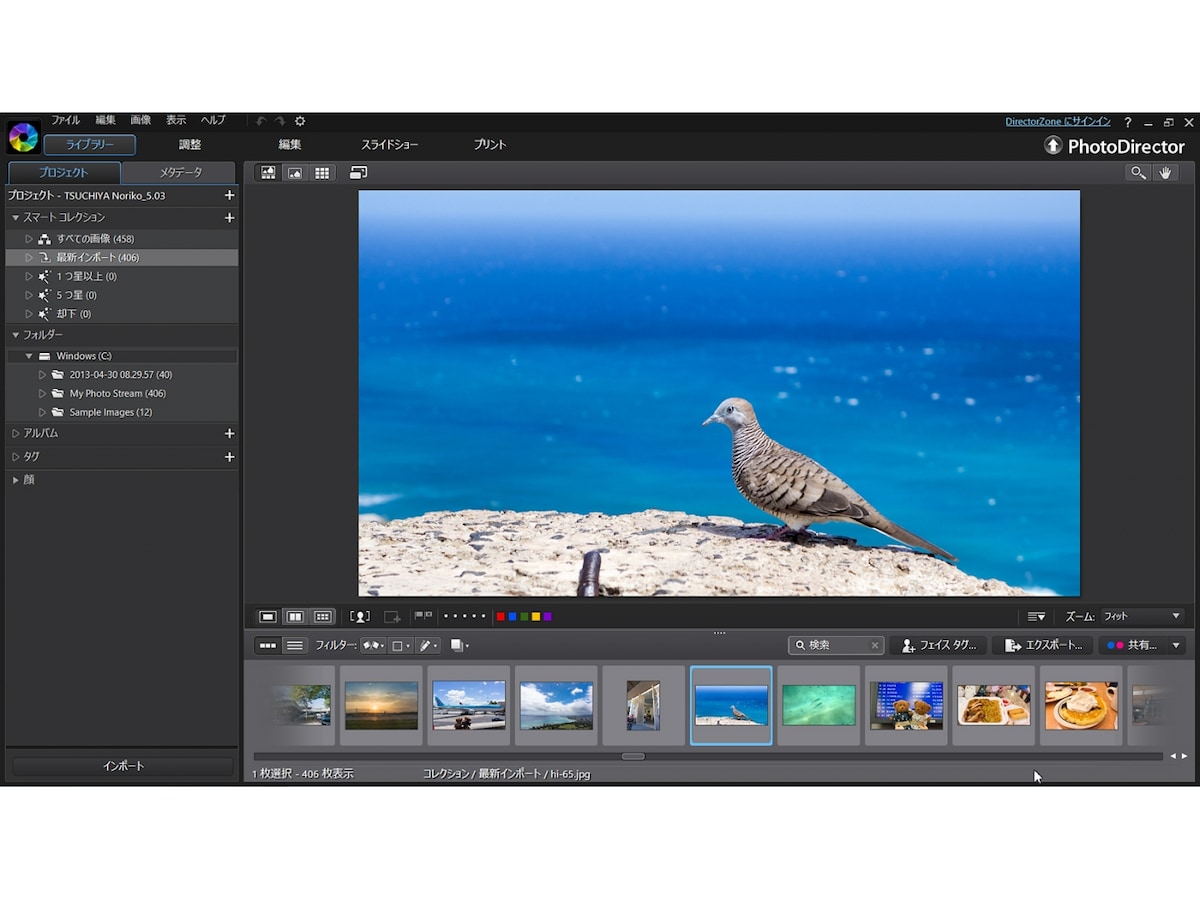Switch to the プリント module tab

pyautogui.click(x=490, y=145)
